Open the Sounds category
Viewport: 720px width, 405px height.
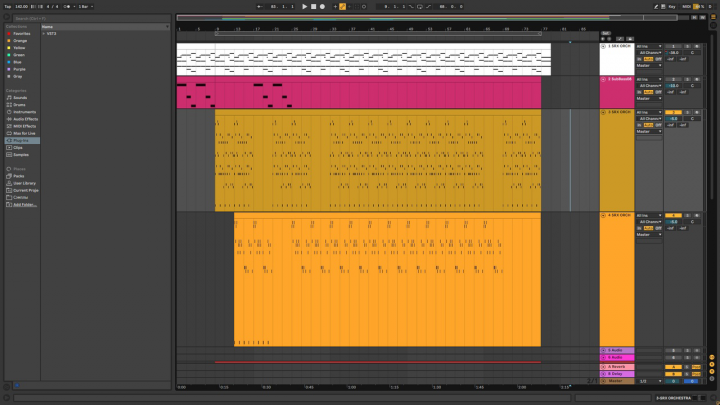point(20,98)
